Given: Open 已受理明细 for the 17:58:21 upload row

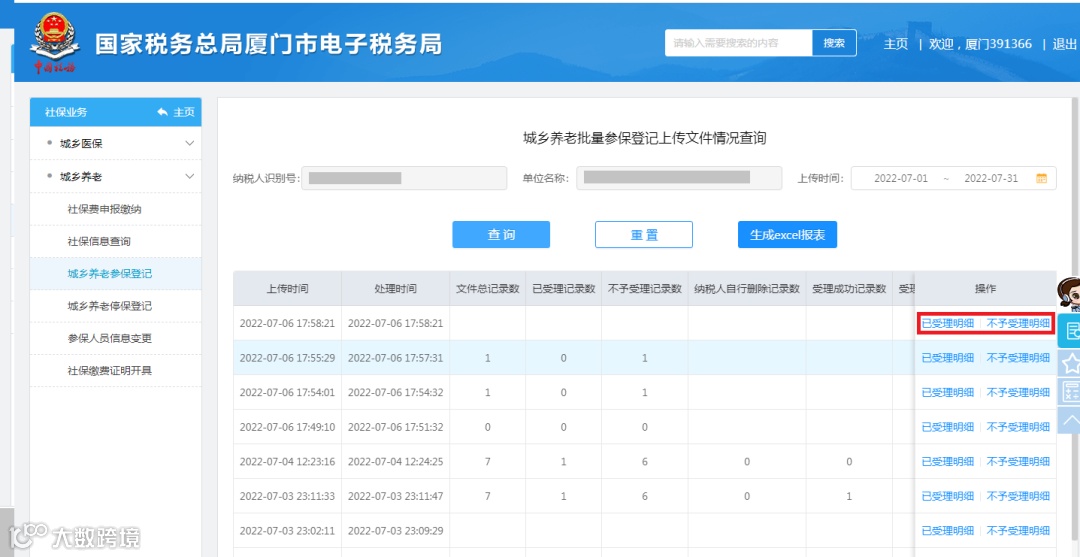Looking at the screenshot, I should pyautogui.click(x=948, y=323).
